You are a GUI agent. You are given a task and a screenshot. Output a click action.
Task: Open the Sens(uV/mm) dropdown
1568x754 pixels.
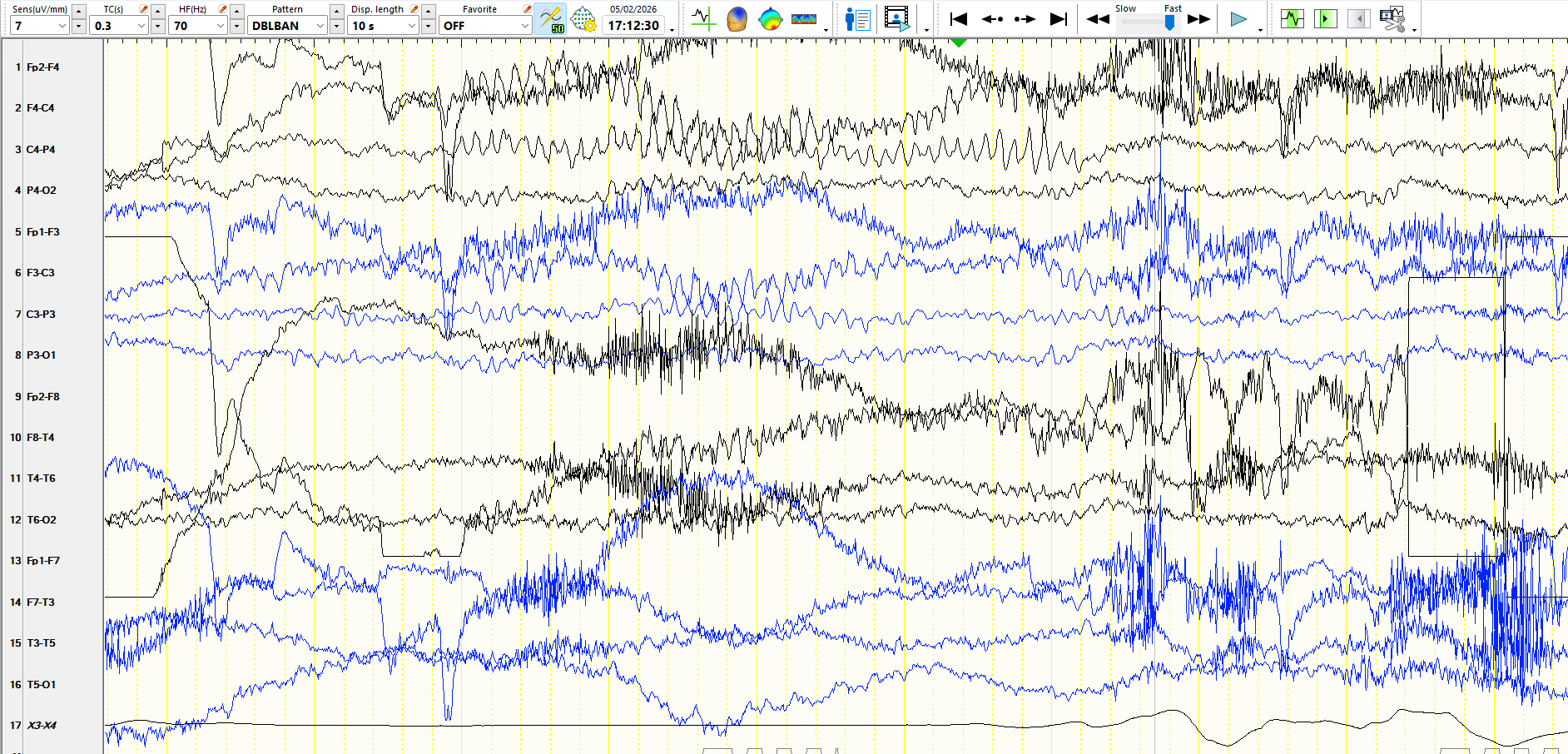pos(39,26)
